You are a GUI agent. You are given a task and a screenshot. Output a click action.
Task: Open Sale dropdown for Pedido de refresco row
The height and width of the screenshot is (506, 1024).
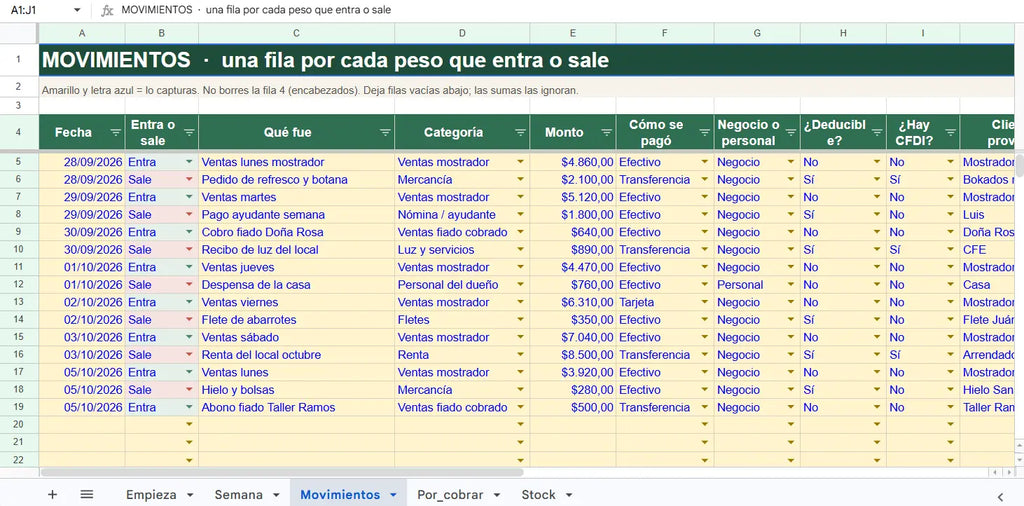189,180
